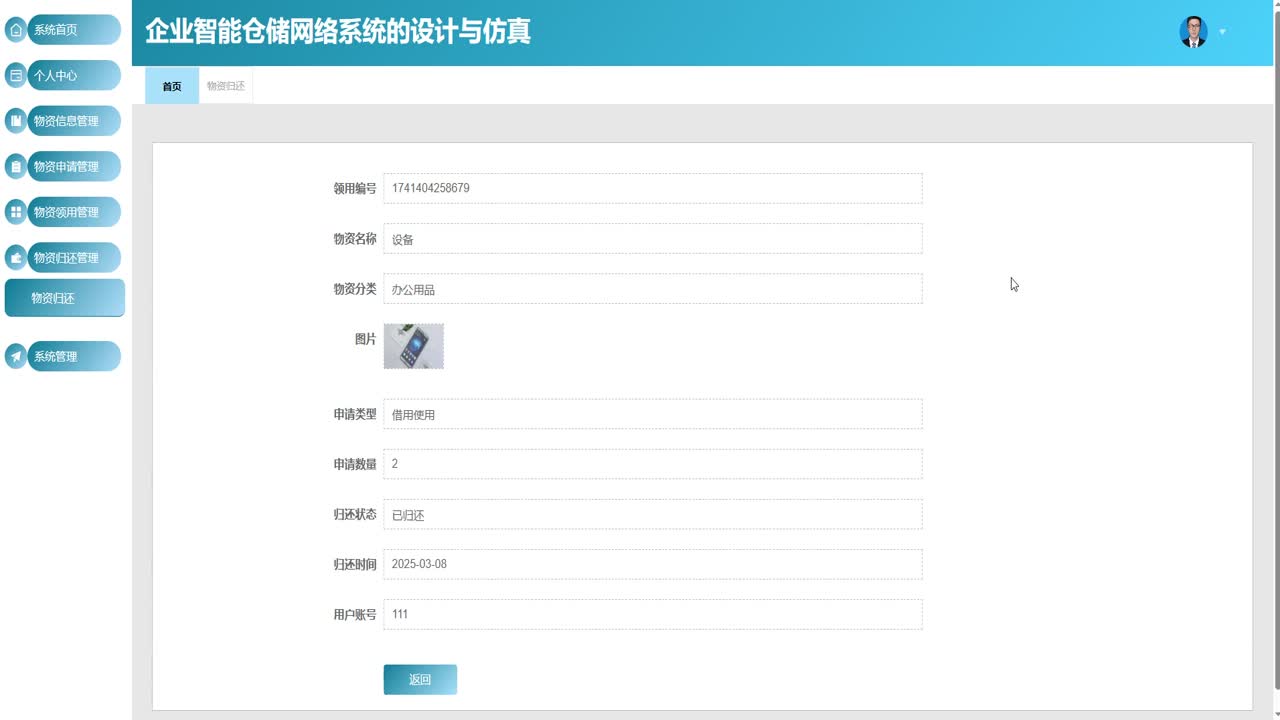The height and width of the screenshot is (720, 1280).
Task: Expand 物资申请管理 menu
Action: click(74, 166)
